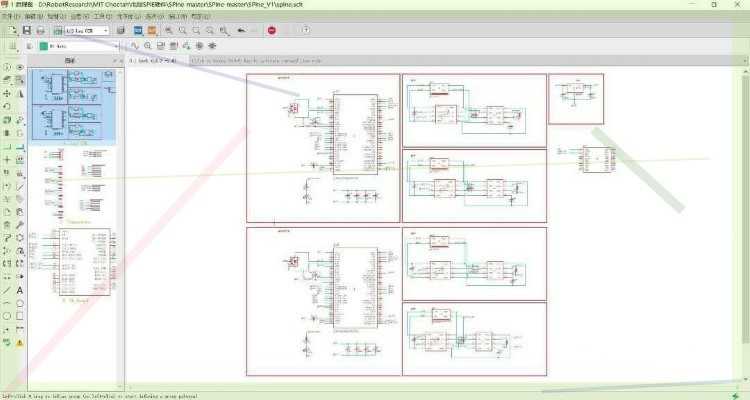Viewport: 750px width, 400px height.
Task: Select the Circle drawing tool
Action: coord(7,316)
